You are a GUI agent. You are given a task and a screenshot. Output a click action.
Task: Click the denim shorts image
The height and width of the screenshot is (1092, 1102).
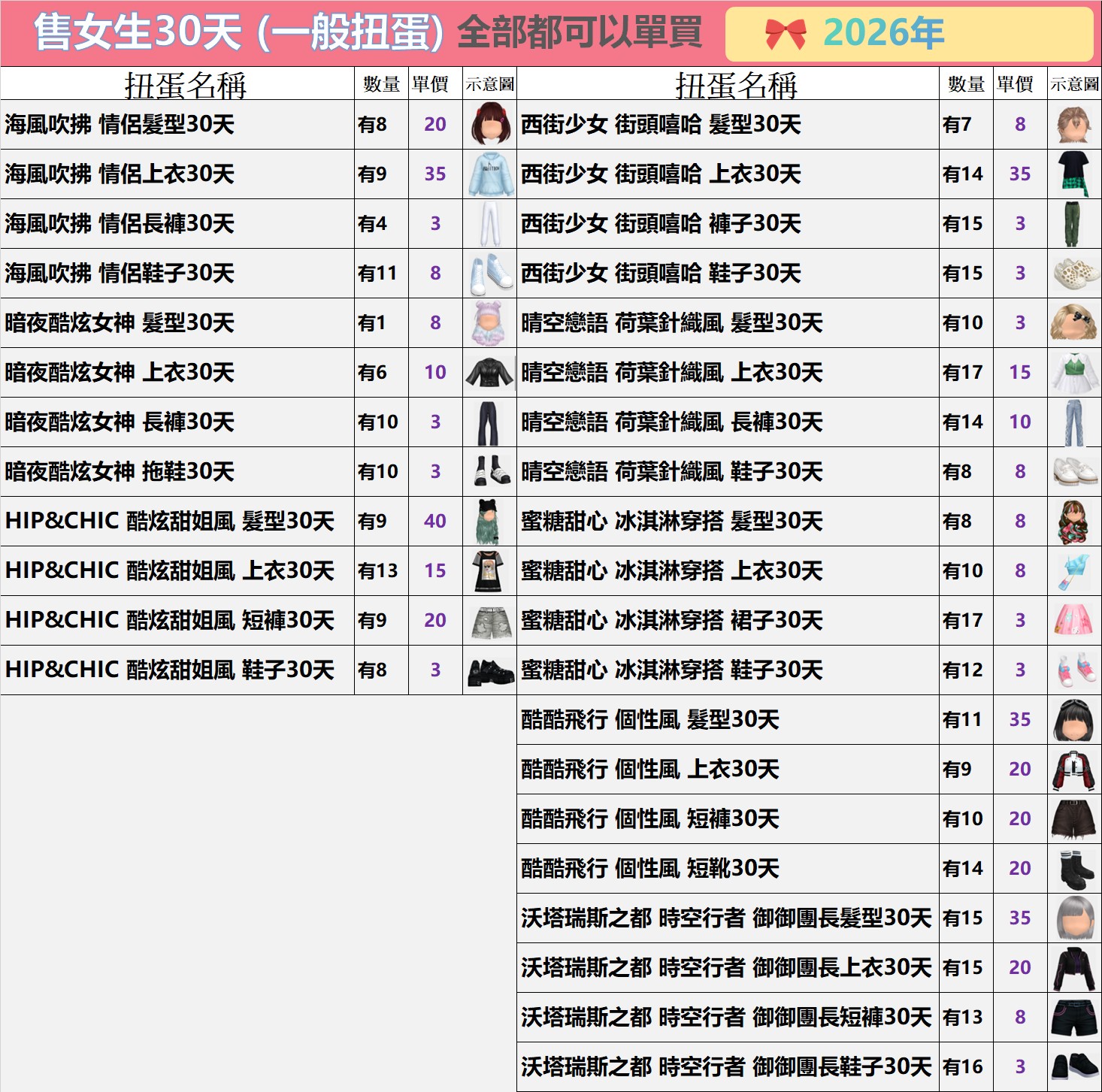tap(489, 620)
